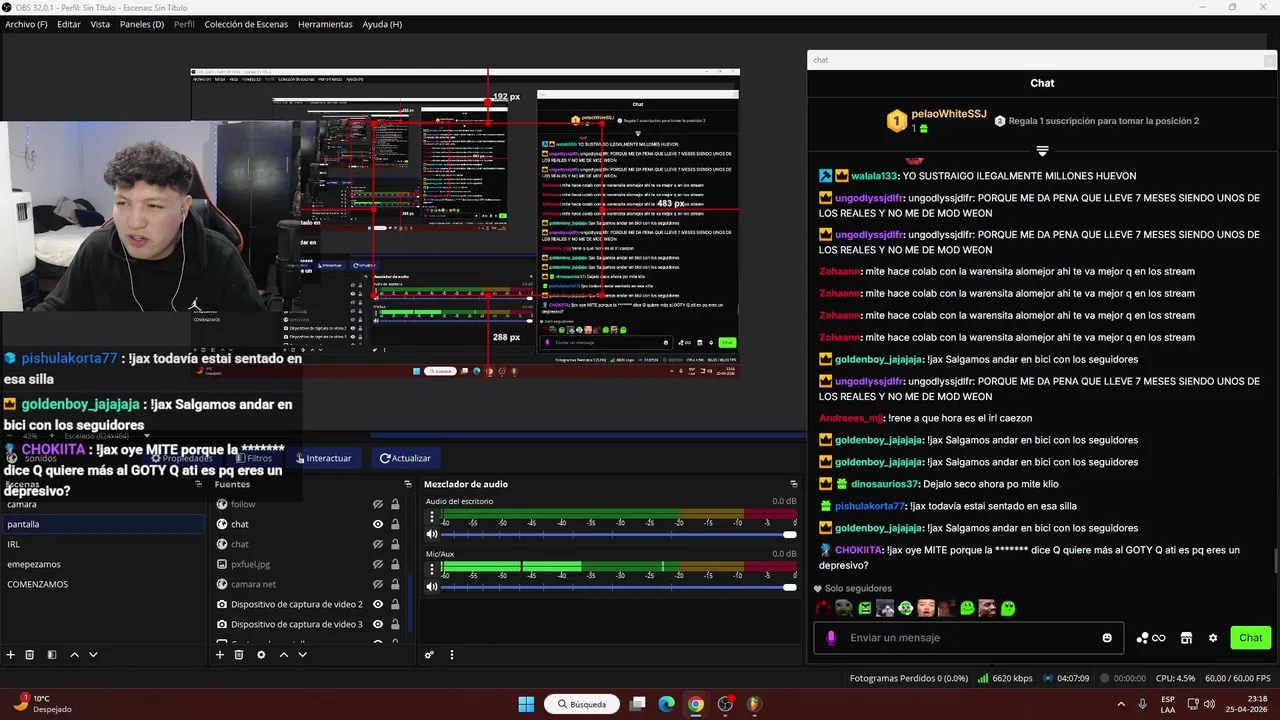Show the pxfuel.jpg source with its eye icon
The width and height of the screenshot is (1280, 720).
(x=378, y=564)
